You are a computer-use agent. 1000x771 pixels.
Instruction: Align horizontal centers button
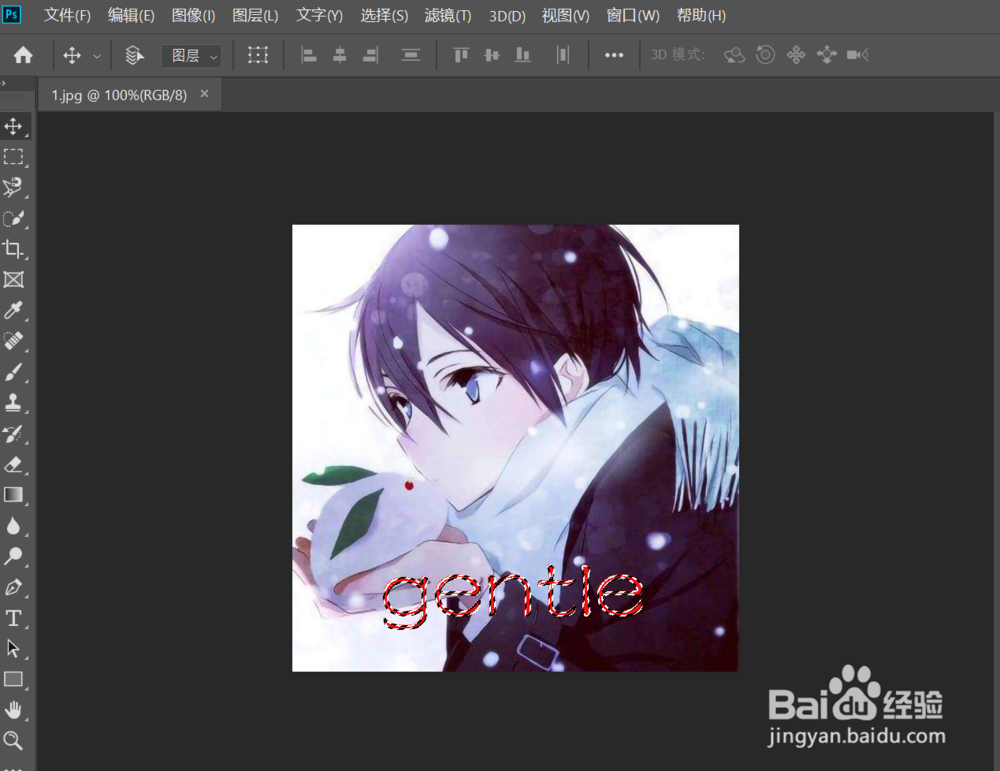340,55
